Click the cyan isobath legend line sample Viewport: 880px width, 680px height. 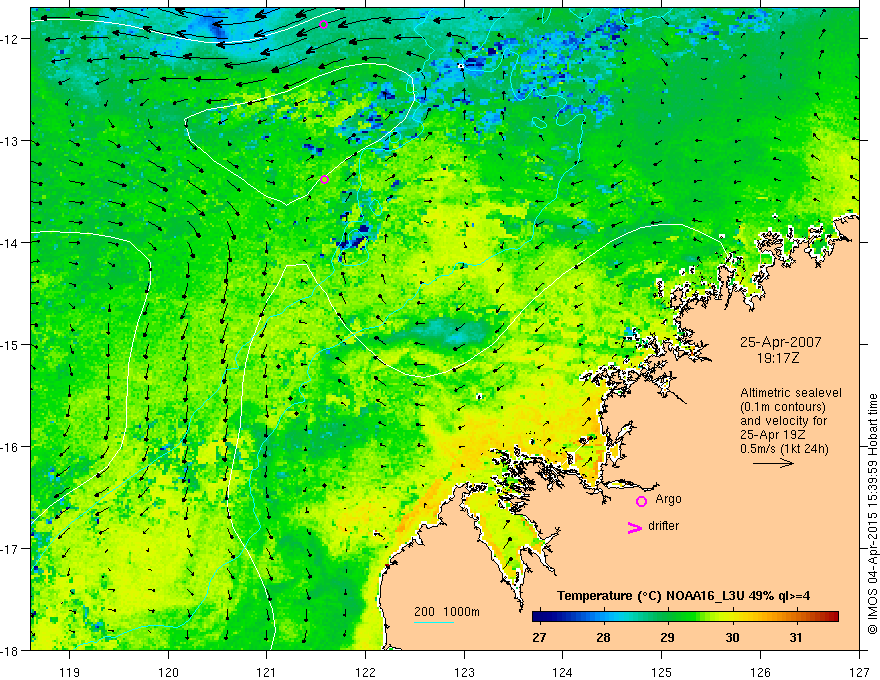pyautogui.click(x=434, y=622)
